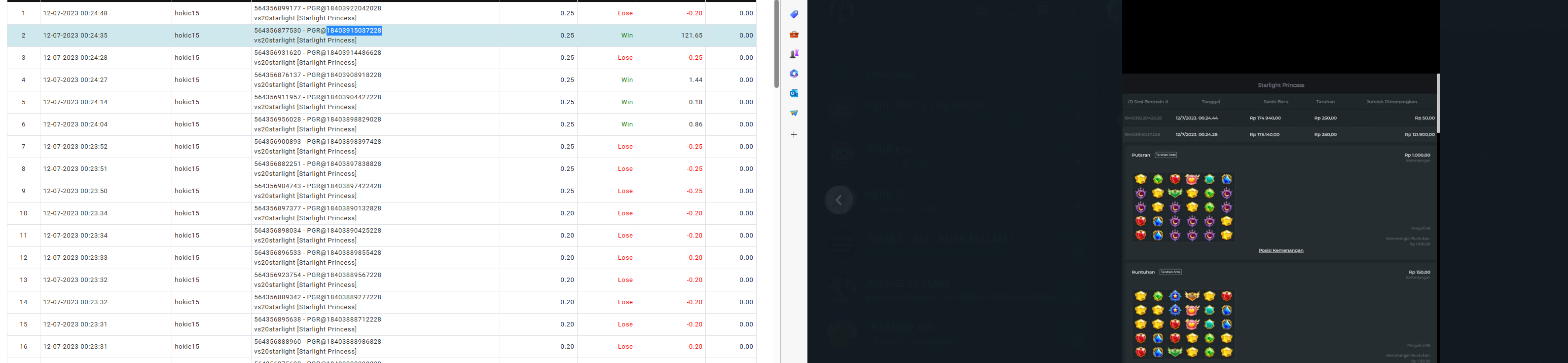Screen dimensions: 1568x363
Task: Click the Rp 175.140,00 balance value
Action: click(x=1264, y=135)
